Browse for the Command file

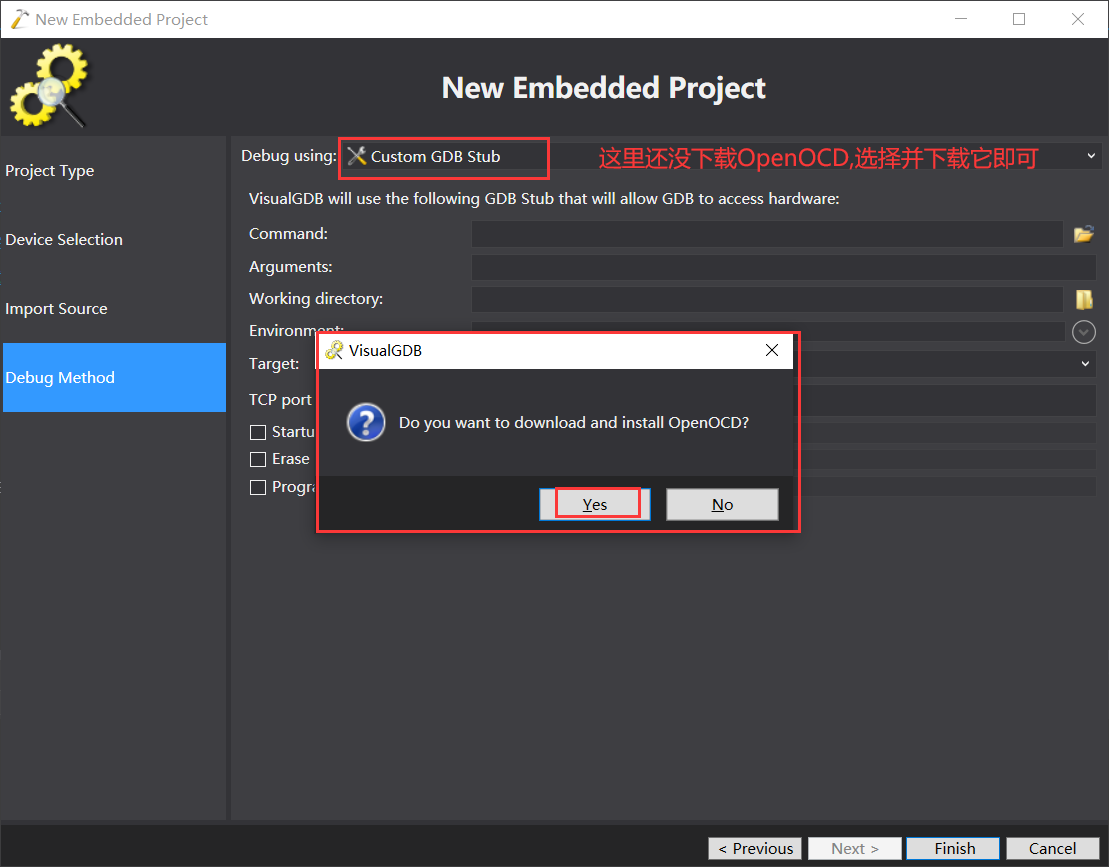coord(1084,234)
